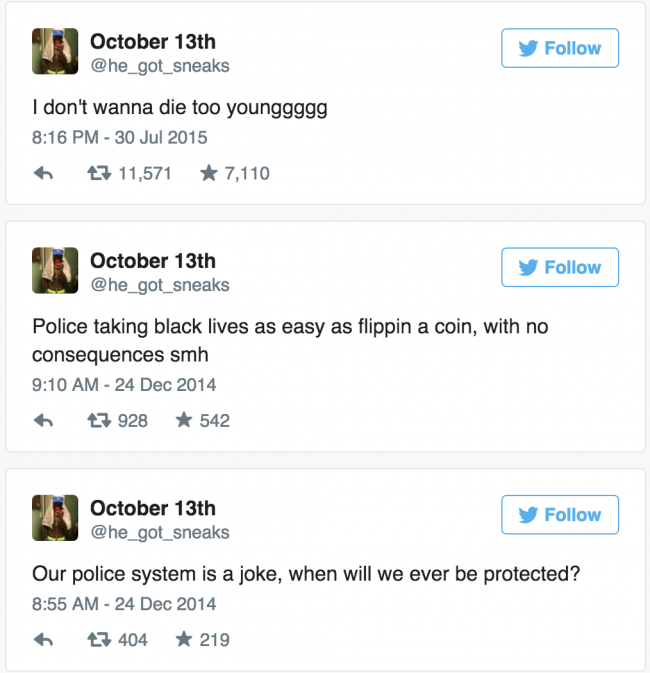650x673 pixels.
Task: Retweet the tweet with 11,571 retweets
Action: click(99, 173)
